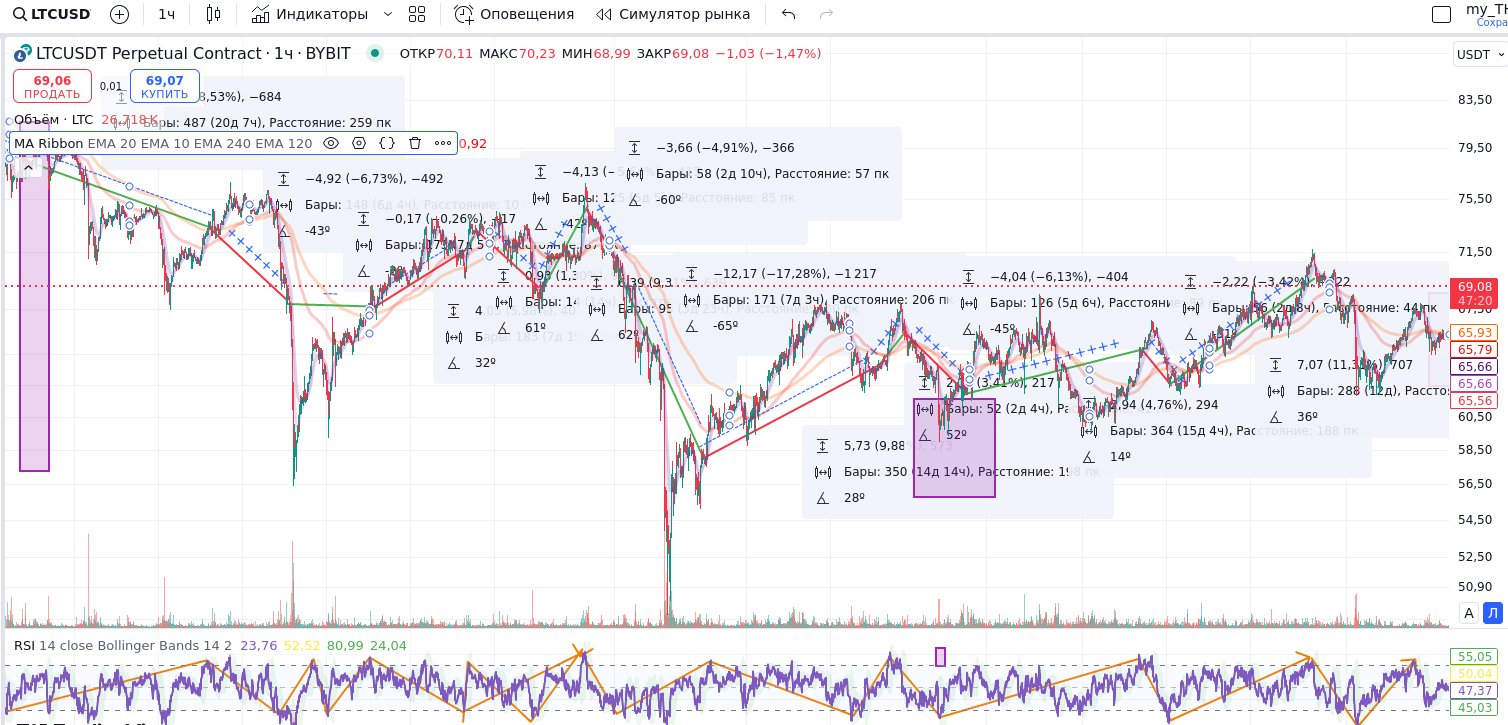Expand the favorite indicators dropdown arrow
This screenshot has width=1508, height=725.
point(388,14)
